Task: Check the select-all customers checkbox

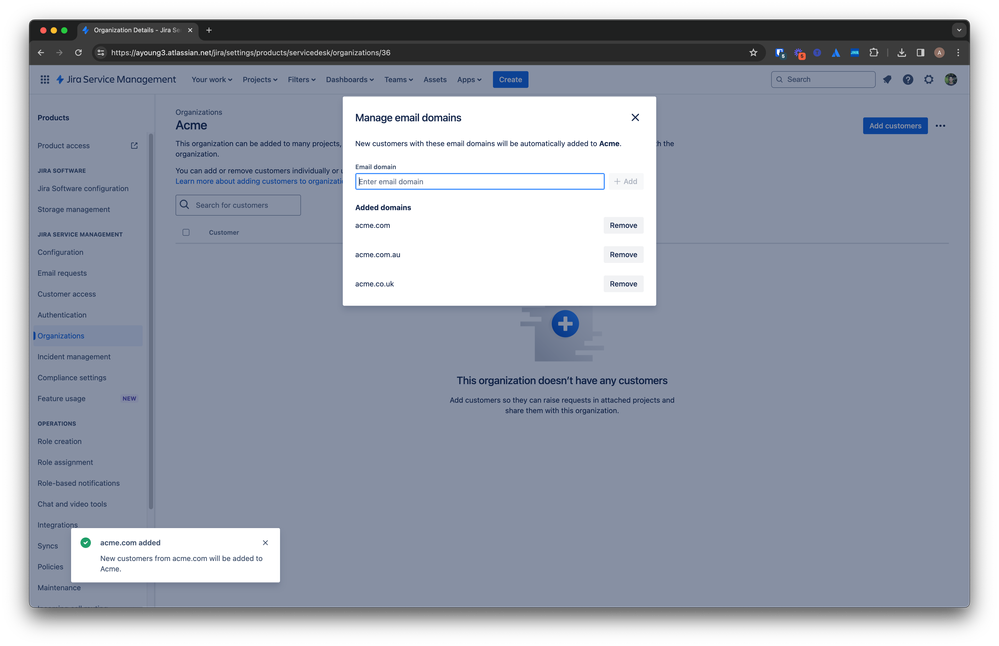Action: point(185,232)
